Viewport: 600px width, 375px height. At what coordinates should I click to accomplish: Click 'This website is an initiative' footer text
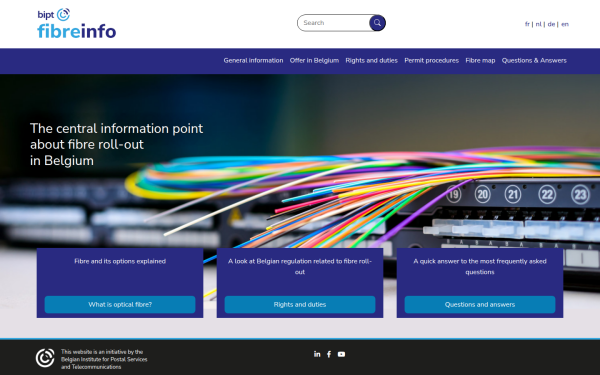pyautogui.click(x=104, y=359)
